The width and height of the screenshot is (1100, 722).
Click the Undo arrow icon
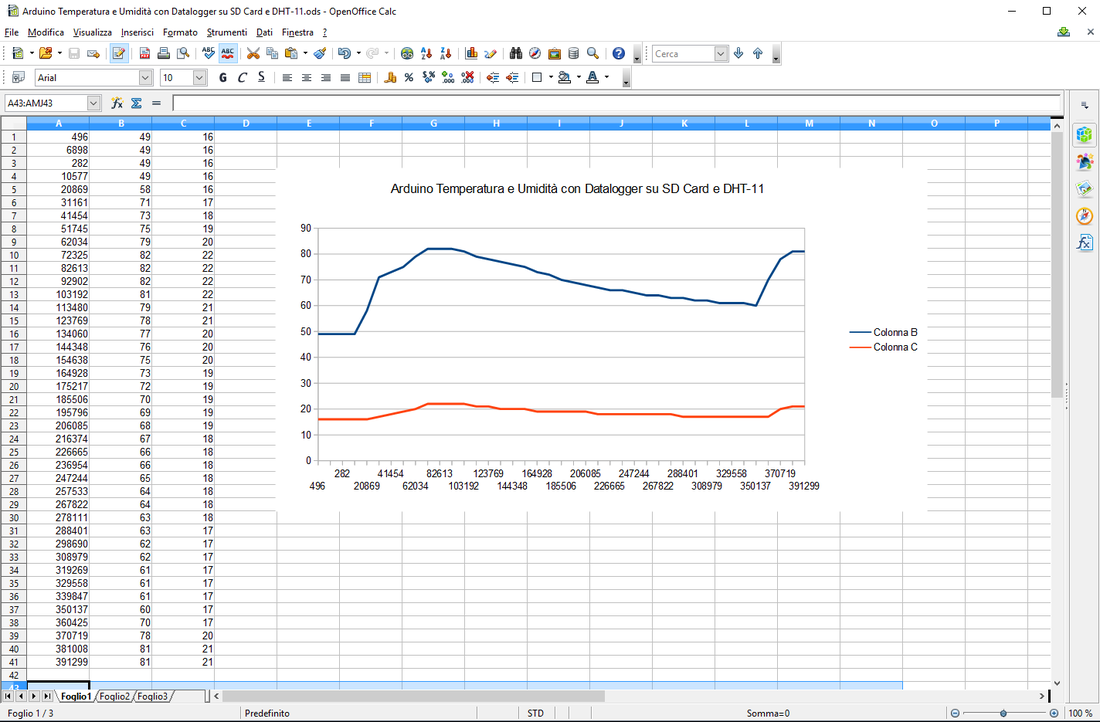pyautogui.click(x=344, y=53)
